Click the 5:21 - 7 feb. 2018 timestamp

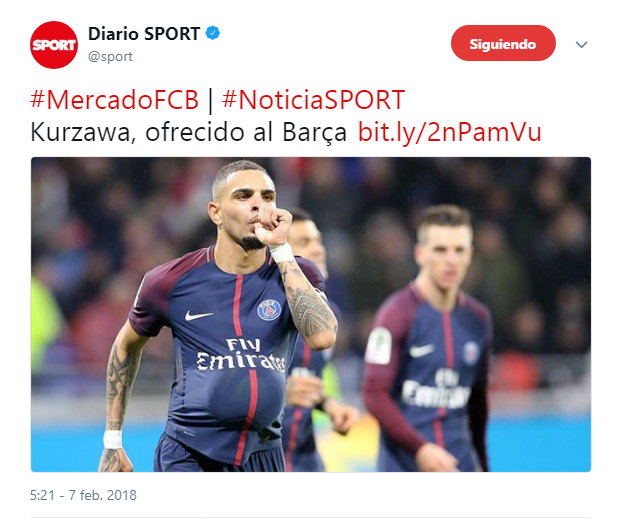point(83,495)
